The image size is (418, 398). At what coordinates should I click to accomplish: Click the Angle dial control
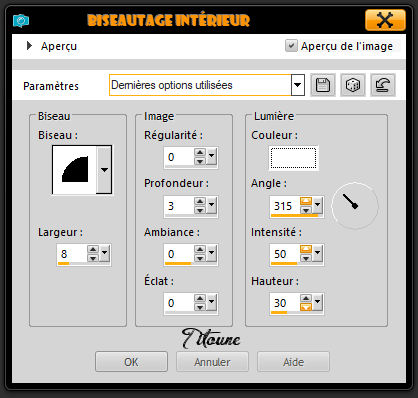355,206
